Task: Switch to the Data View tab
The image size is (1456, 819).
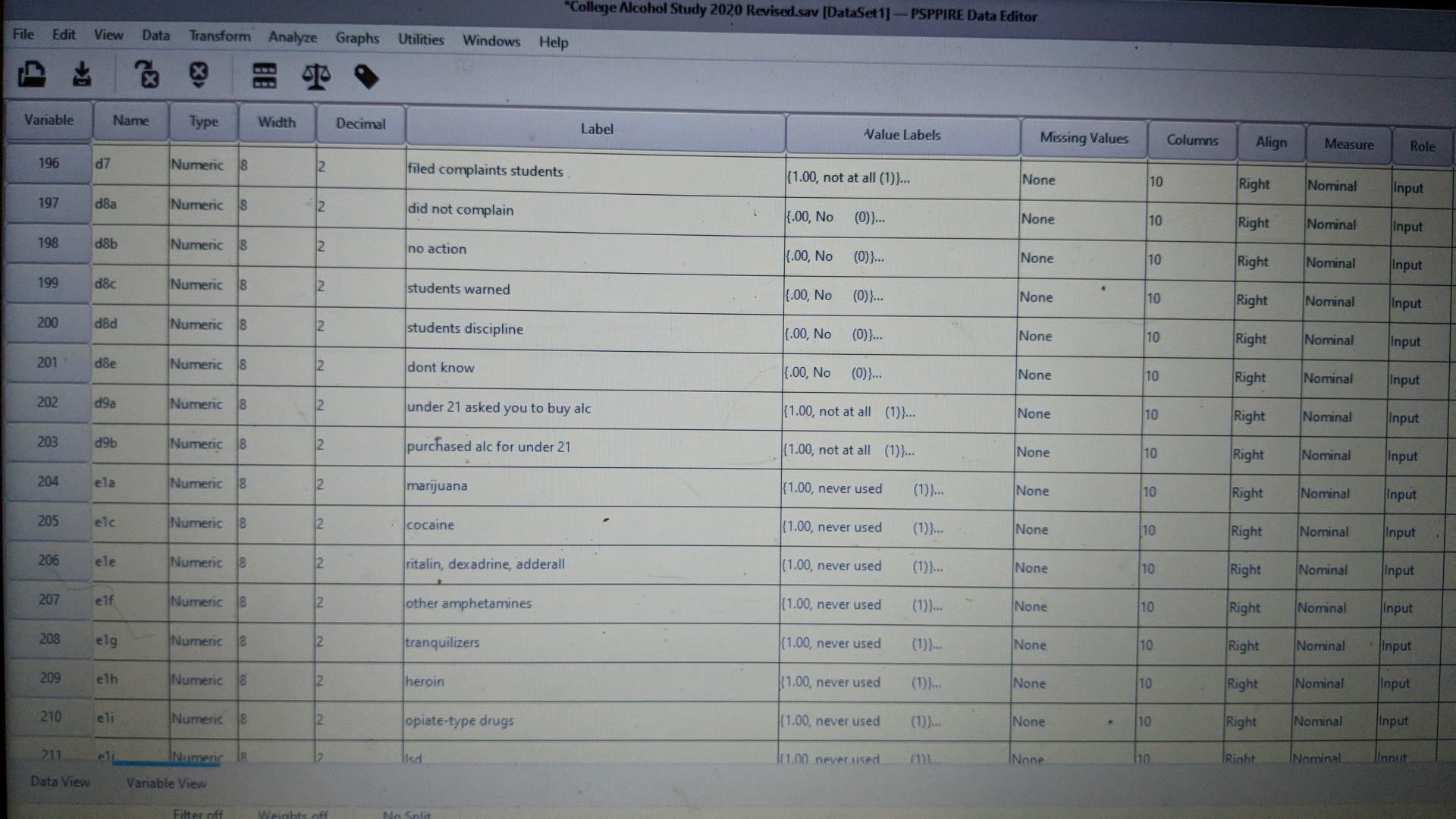Action: tap(59, 782)
